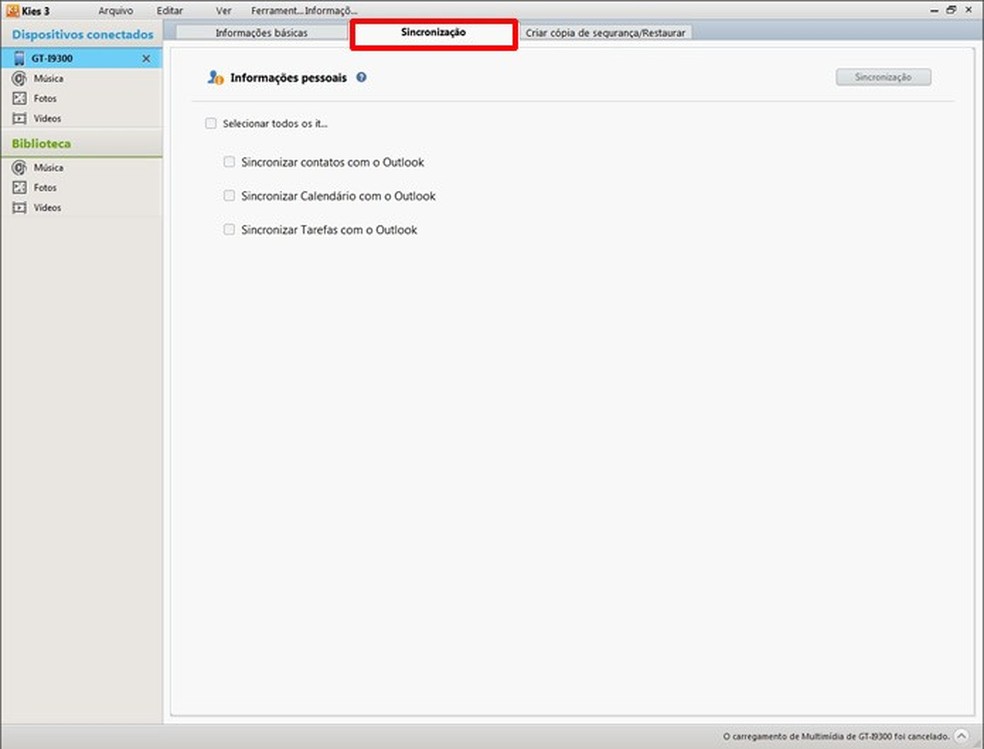
Task: Click the Informações pessoais section title
Action: pyautogui.click(x=289, y=78)
